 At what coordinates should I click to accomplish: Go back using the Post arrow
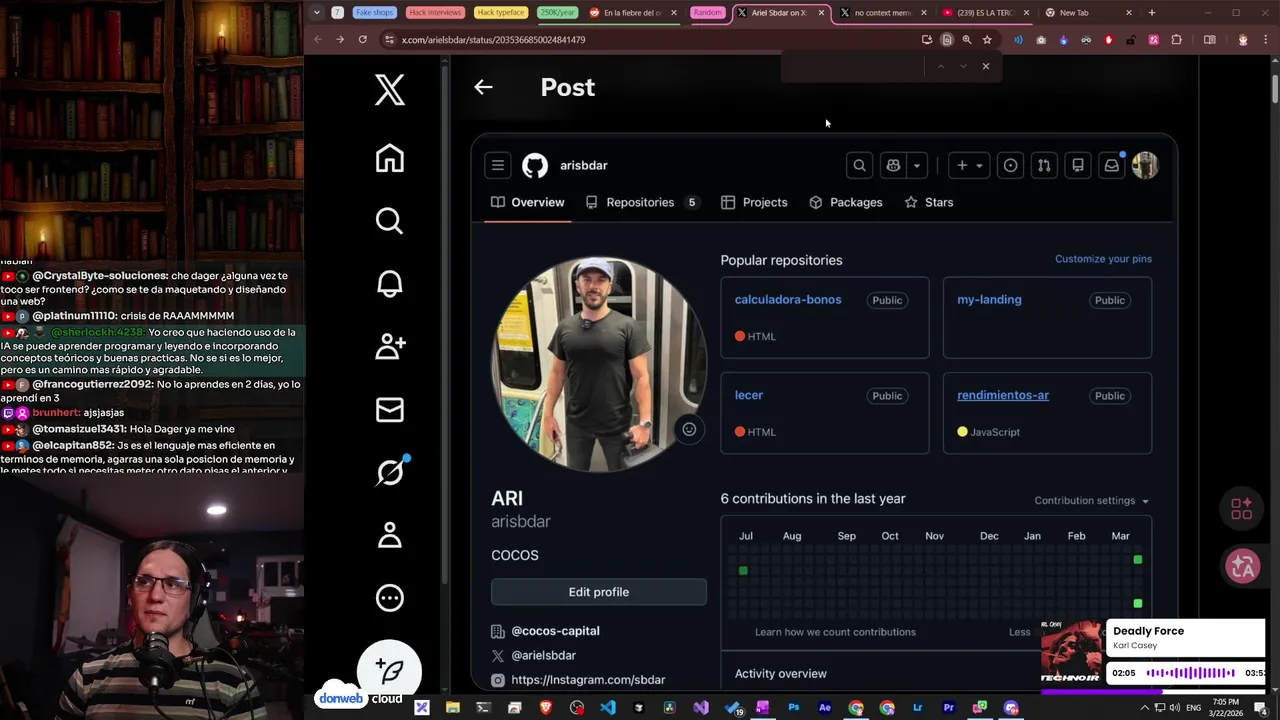(x=483, y=87)
